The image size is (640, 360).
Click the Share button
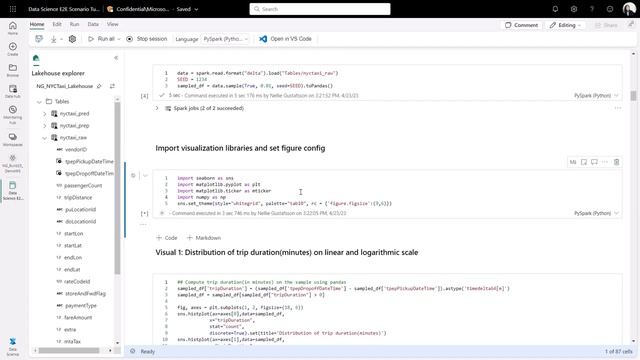tap(606, 25)
